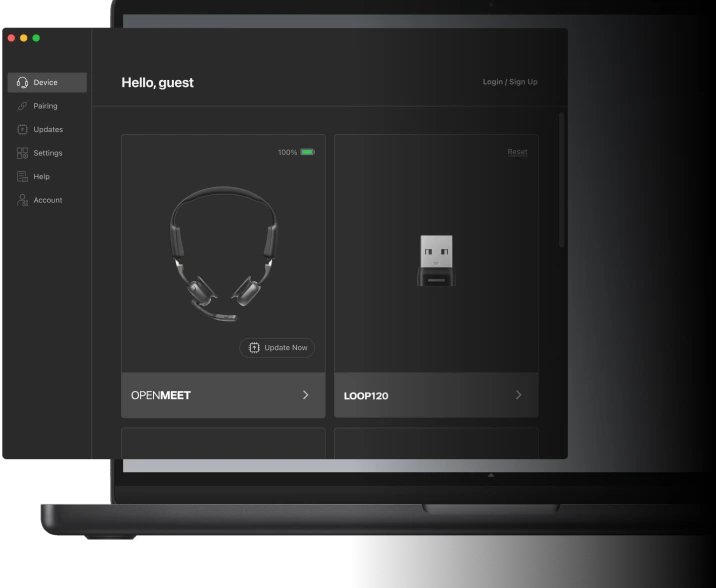Screen dimensions: 716x588
Task: Select the headset product image
Action: [223, 255]
